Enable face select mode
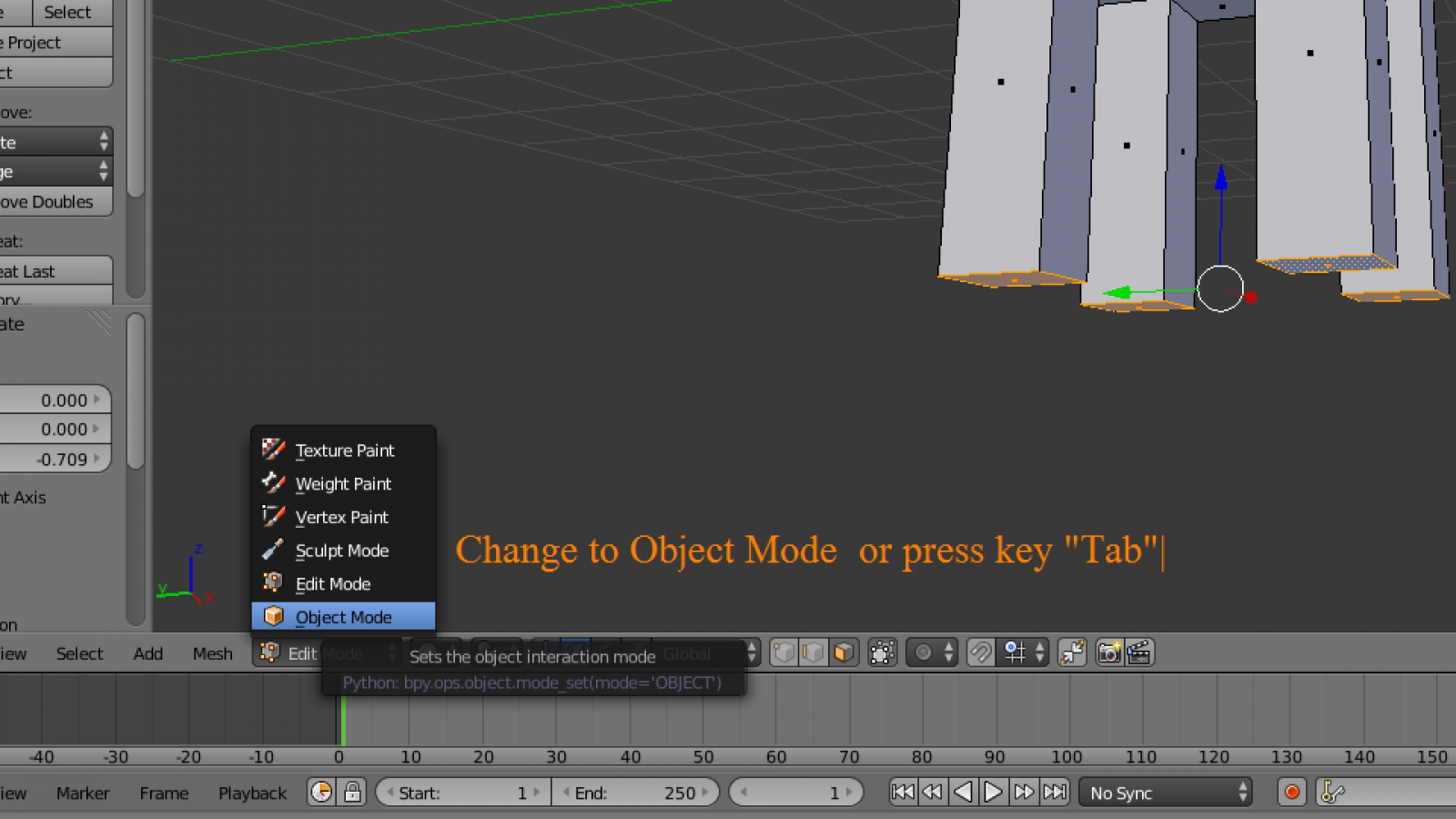The width and height of the screenshot is (1456, 819). pos(844,652)
